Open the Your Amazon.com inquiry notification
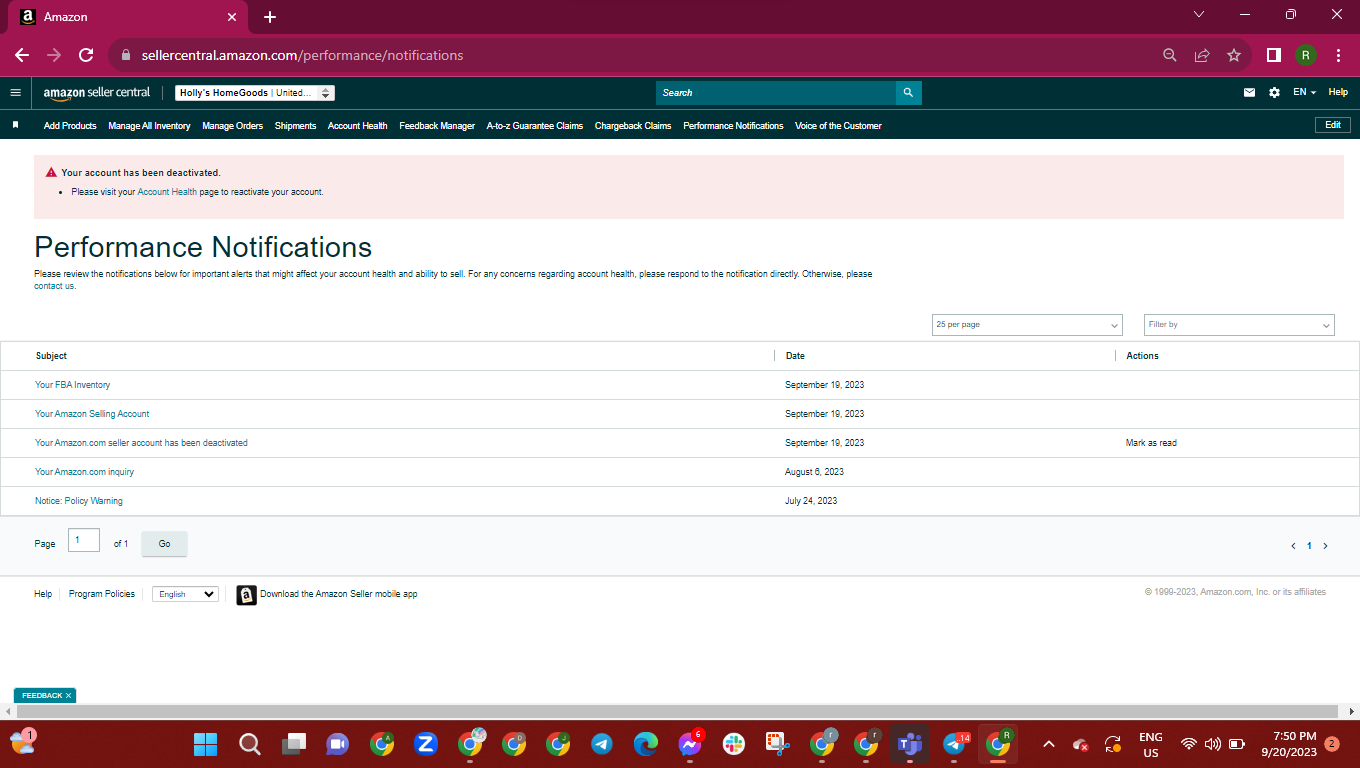Screen dimensions: 1360x768 [x=84, y=472]
